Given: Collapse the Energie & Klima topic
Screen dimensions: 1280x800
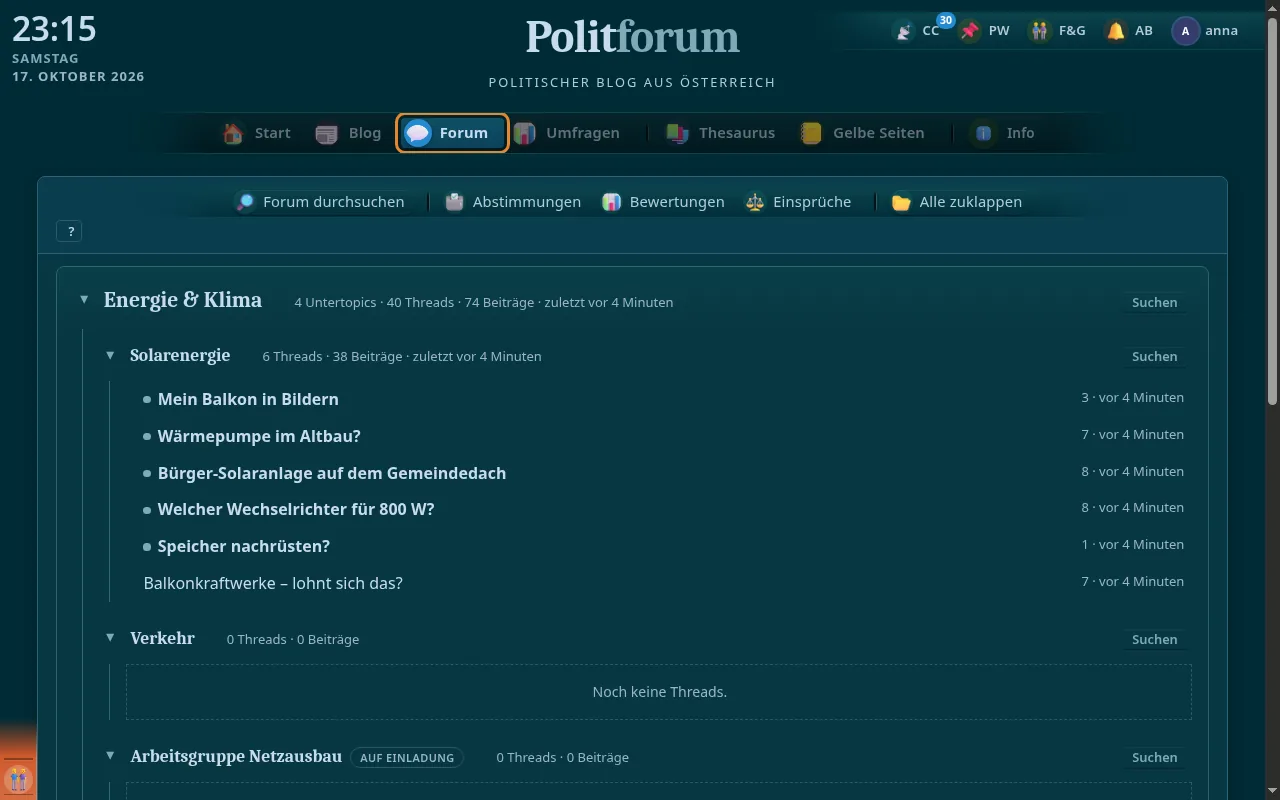Looking at the screenshot, I should [x=84, y=300].
